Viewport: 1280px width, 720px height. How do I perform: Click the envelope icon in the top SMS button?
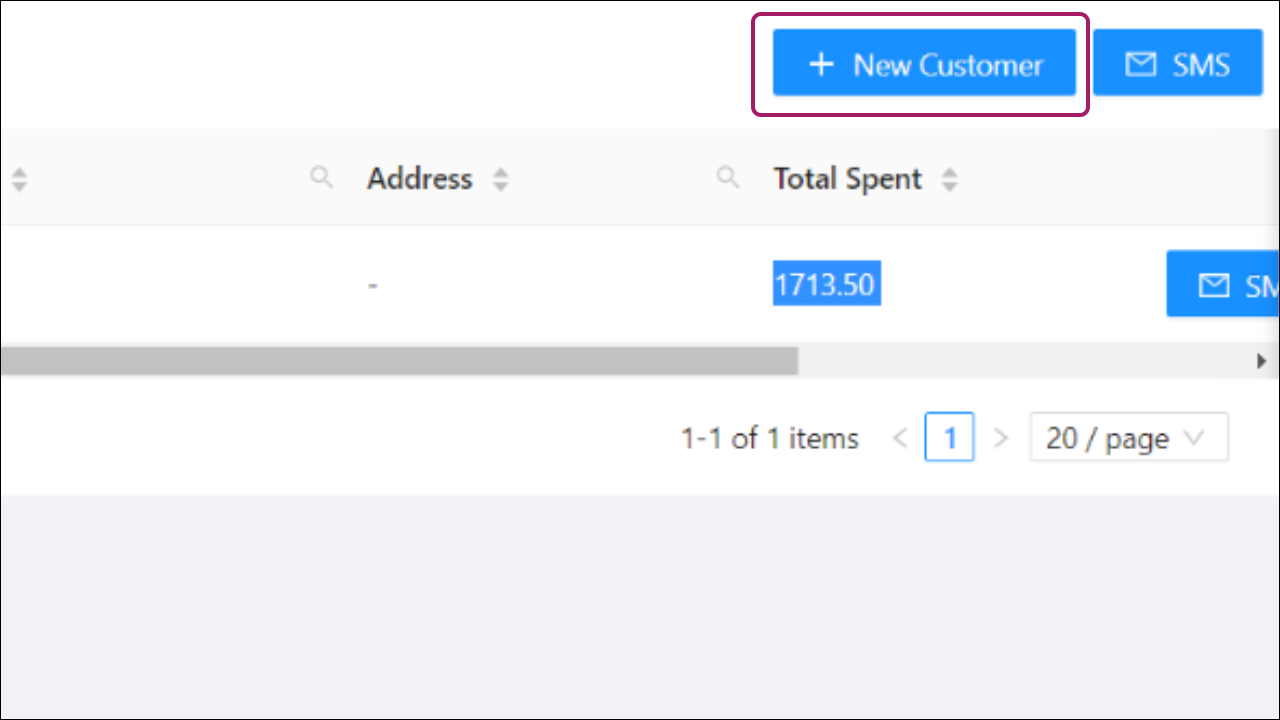tap(1141, 65)
